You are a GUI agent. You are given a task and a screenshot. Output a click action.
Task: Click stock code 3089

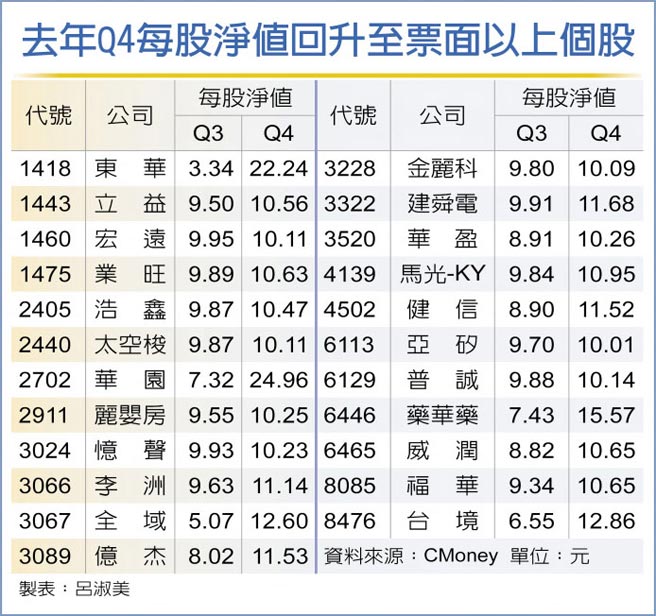(x=45, y=556)
